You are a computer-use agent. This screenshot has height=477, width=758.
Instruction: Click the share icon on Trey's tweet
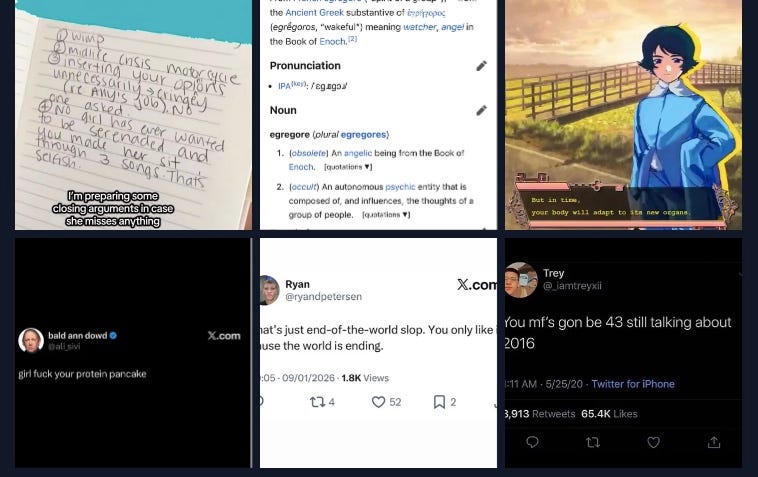pyautogui.click(x=714, y=442)
